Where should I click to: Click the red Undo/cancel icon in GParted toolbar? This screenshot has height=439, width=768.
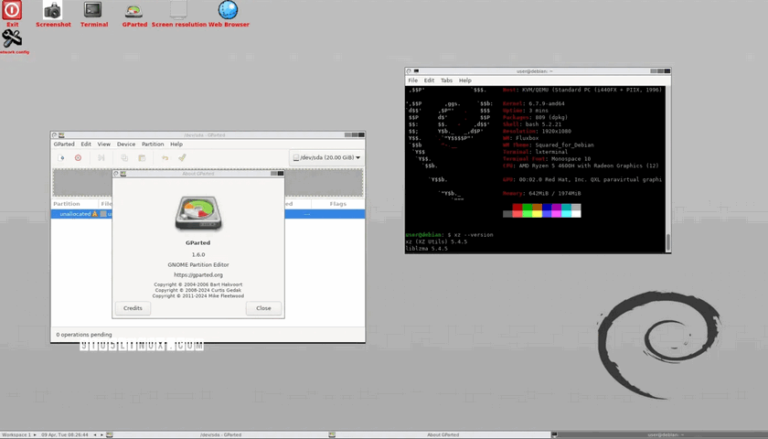(x=77, y=157)
